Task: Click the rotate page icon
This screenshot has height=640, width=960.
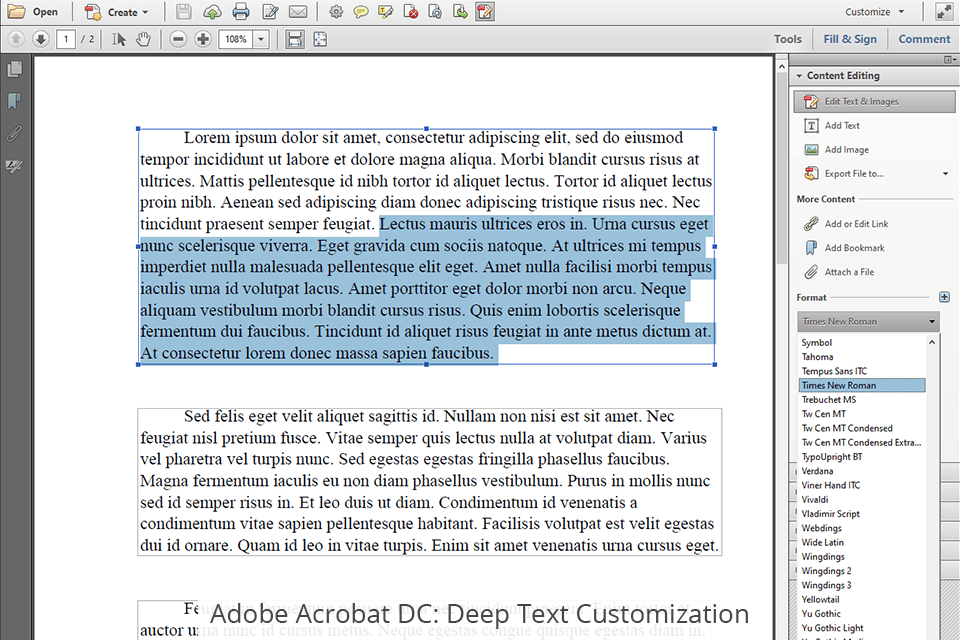Action: click(435, 12)
